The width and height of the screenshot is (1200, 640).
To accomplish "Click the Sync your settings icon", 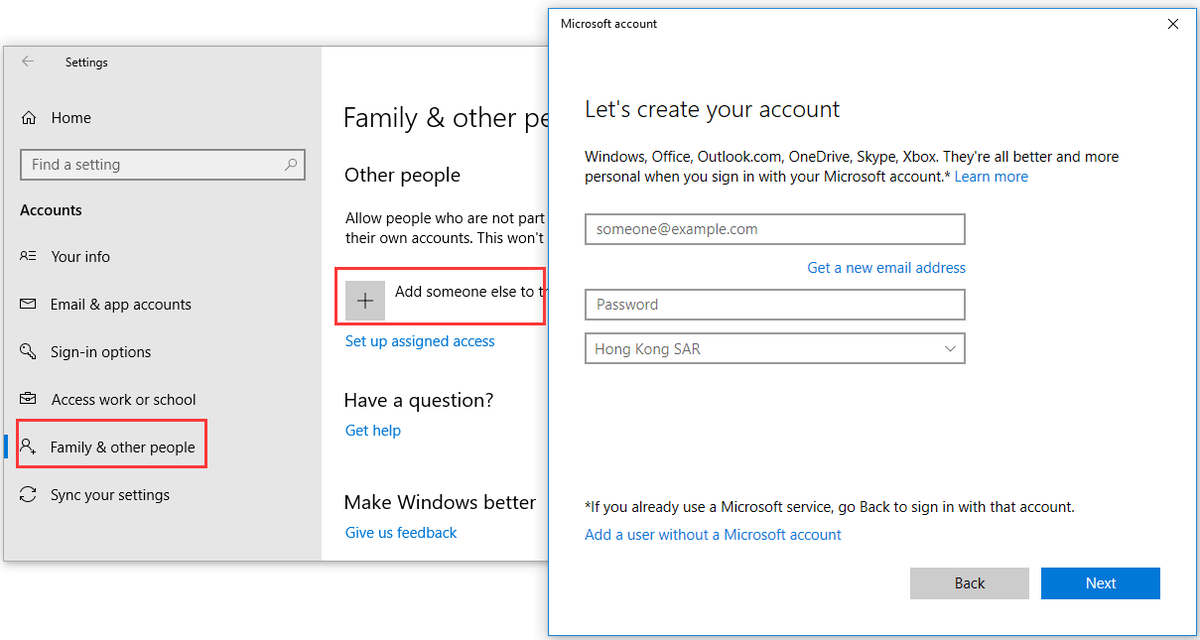I will click(28, 495).
